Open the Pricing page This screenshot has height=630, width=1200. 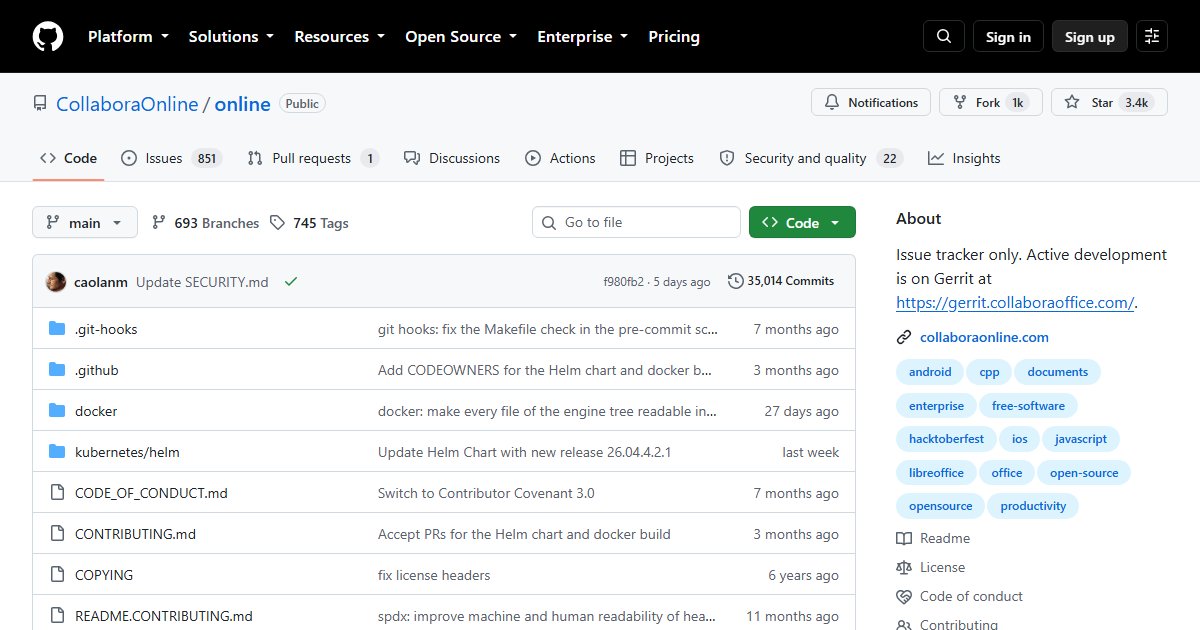(674, 36)
